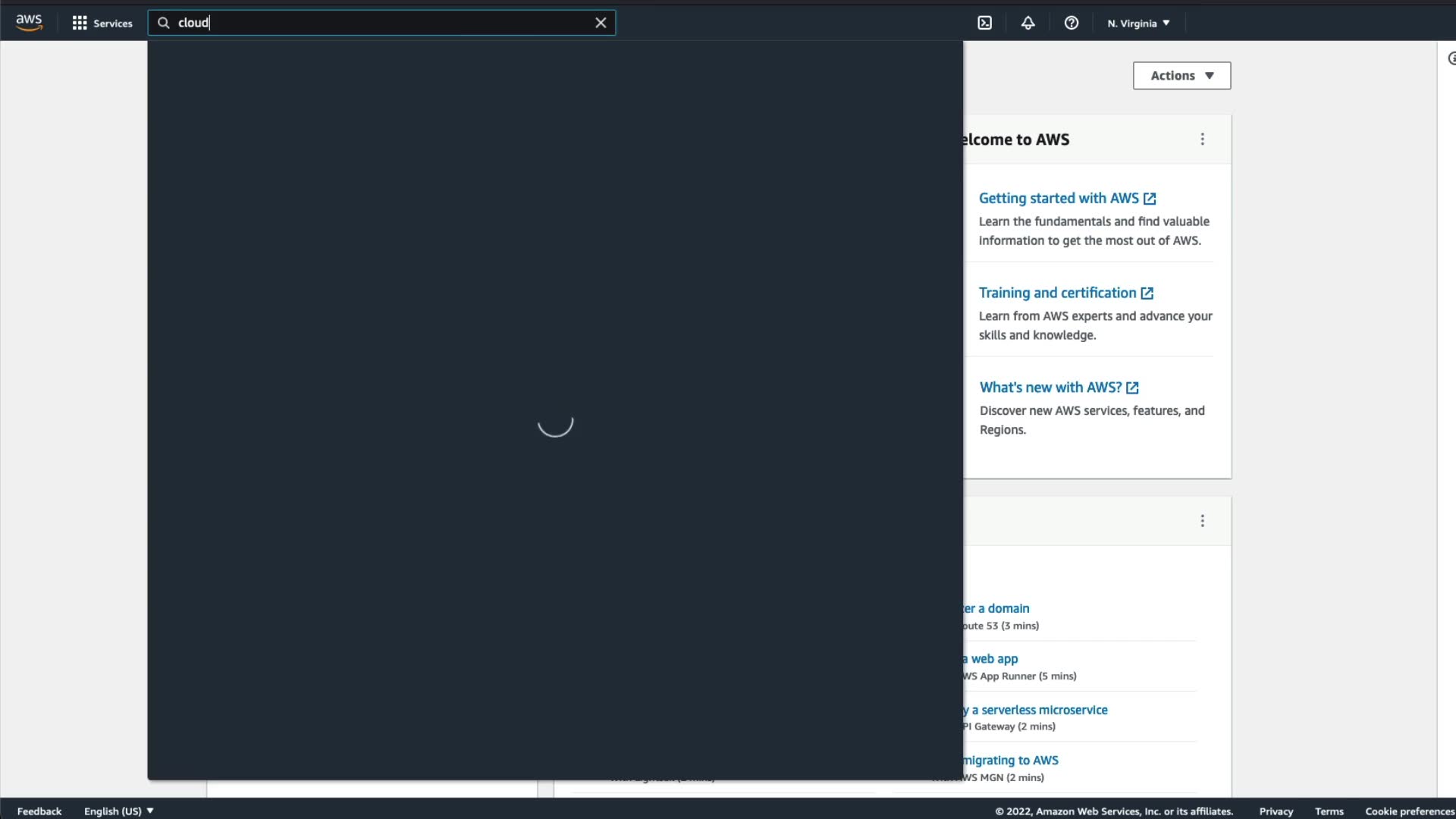Screen dimensions: 1456x819
Task: Click the serverless microservice tutorial link
Action: click(1039, 710)
